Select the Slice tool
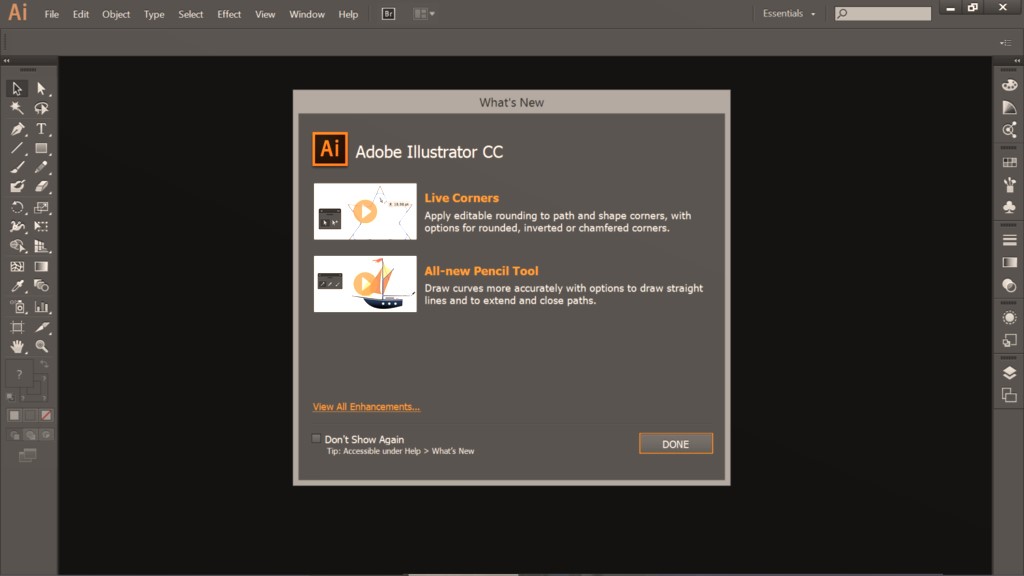Image resolution: width=1024 pixels, height=576 pixels. coord(41,327)
